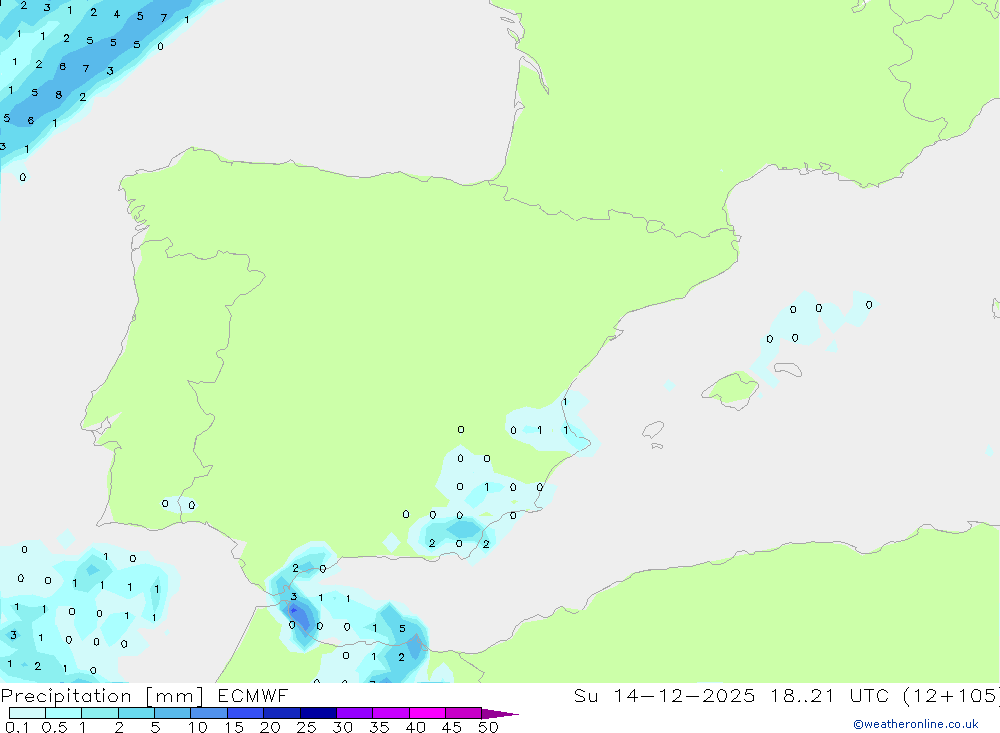Screen dimensions: 1000x733
Task: Click the "[mm]" unit label
Action: coord(175,696)
